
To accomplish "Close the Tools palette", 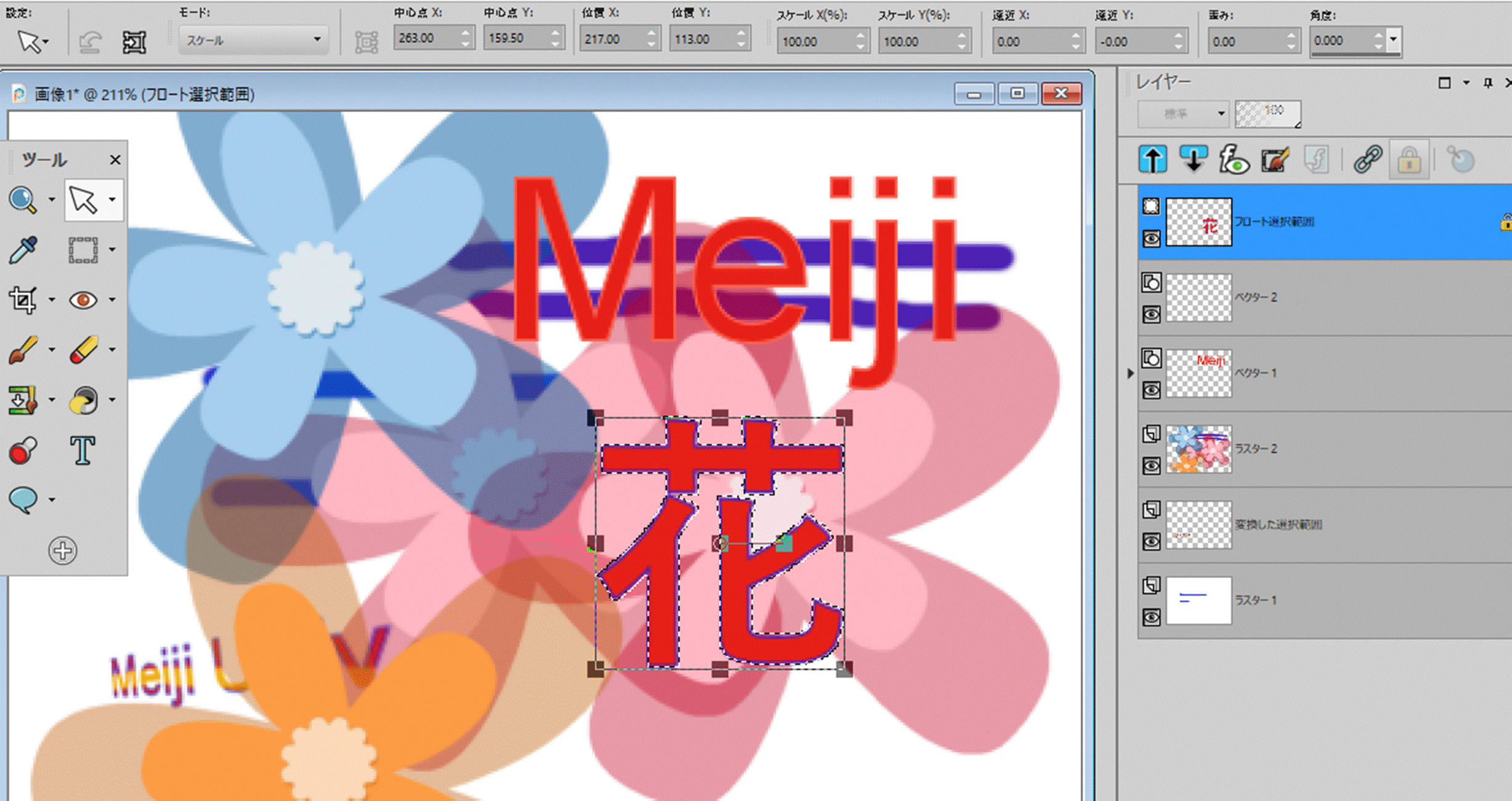I will coord(115,160).
